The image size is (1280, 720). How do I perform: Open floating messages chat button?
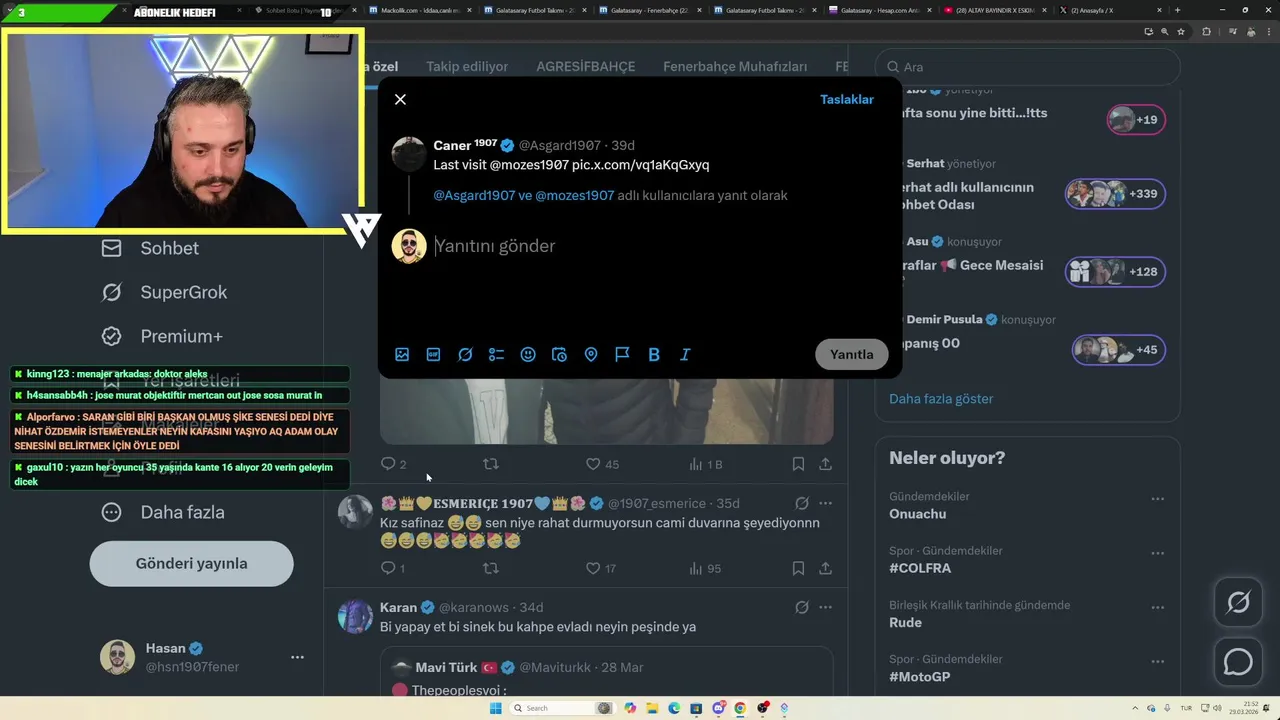coord(1238,662)
